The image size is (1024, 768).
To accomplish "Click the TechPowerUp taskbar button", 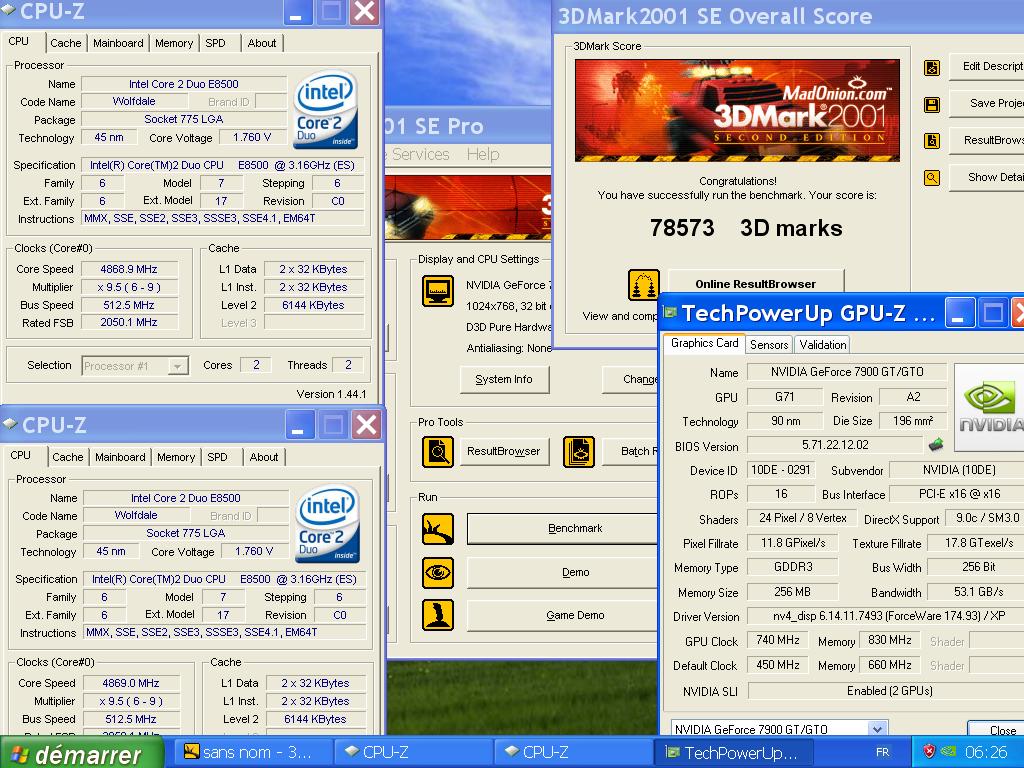I will click(x=733, y=752).
